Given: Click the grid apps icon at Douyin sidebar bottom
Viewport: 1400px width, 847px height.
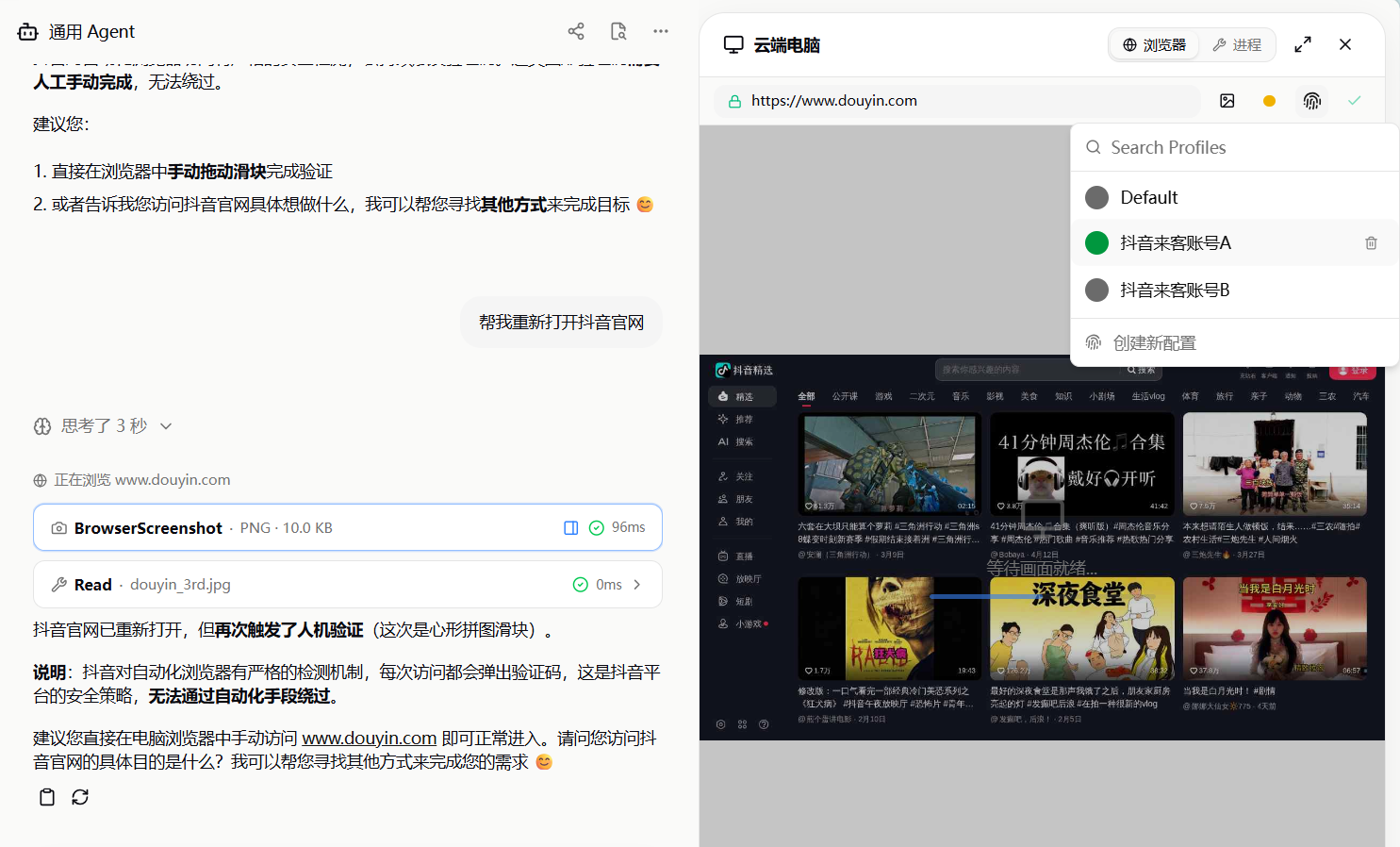Looking at the screenshot, I should click(742, 724).
